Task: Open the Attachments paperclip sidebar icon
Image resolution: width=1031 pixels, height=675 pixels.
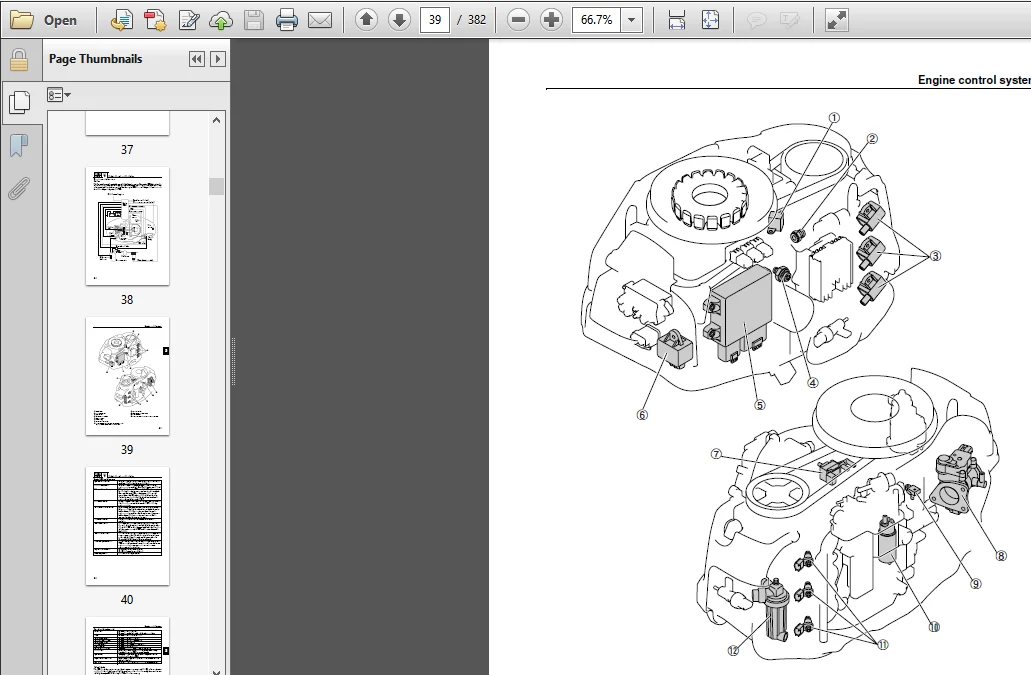Action: [19, 189]
